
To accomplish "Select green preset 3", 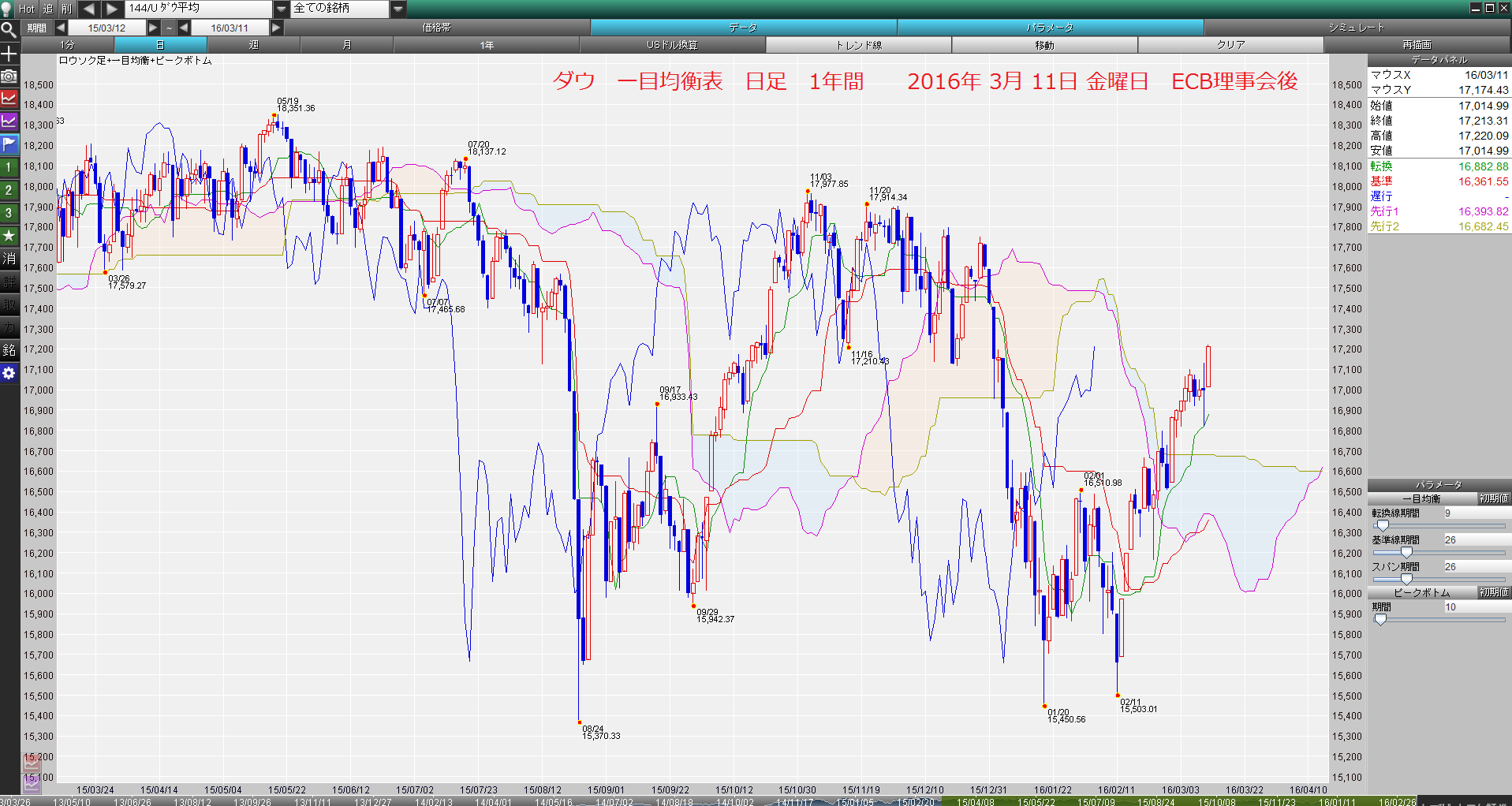I will click(x=9, y=213).
